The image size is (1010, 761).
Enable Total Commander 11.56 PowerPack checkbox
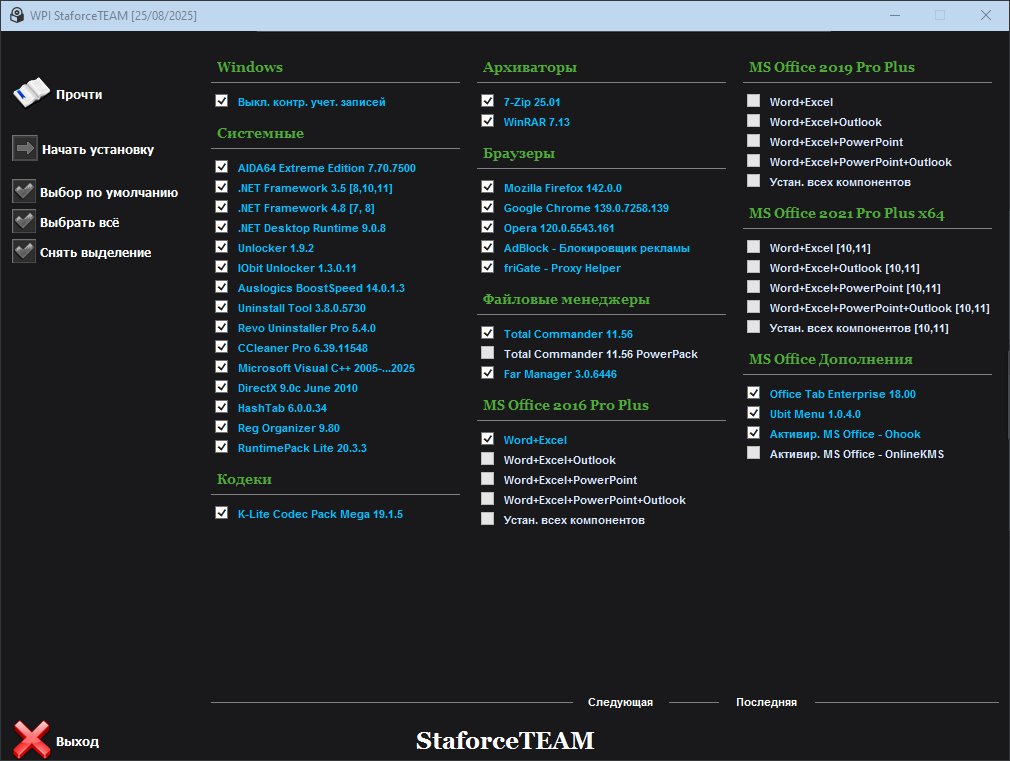coord(488,353)
